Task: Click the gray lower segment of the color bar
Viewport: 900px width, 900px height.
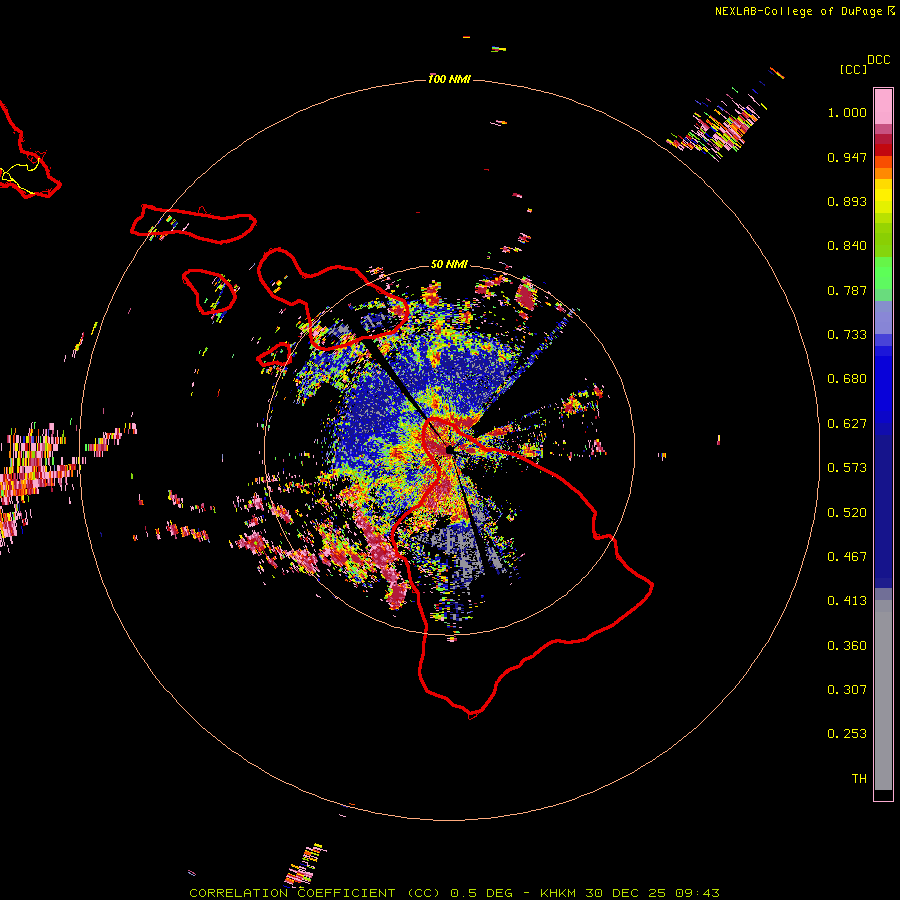Action: point(883,695)
